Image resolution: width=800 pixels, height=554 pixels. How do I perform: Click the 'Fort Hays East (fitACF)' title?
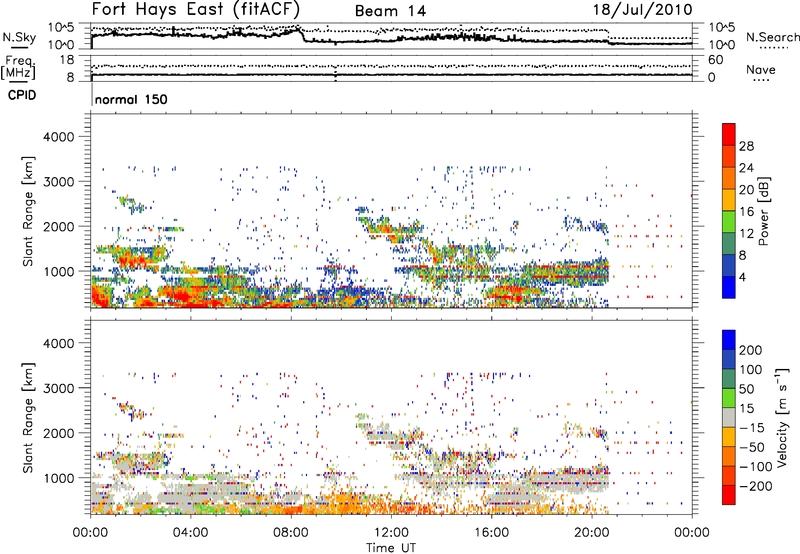196,9
